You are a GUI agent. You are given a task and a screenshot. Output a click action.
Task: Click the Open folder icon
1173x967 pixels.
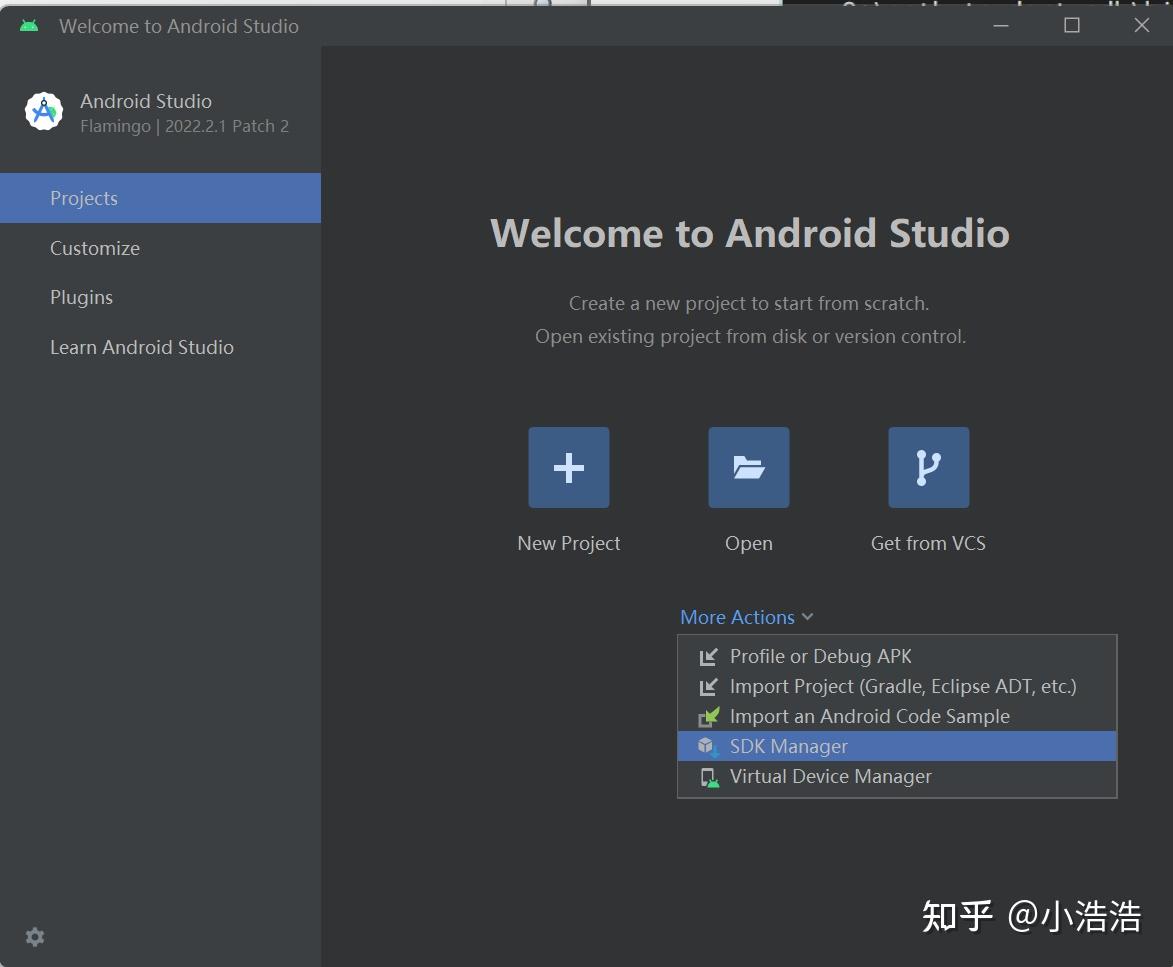point(748,466)
